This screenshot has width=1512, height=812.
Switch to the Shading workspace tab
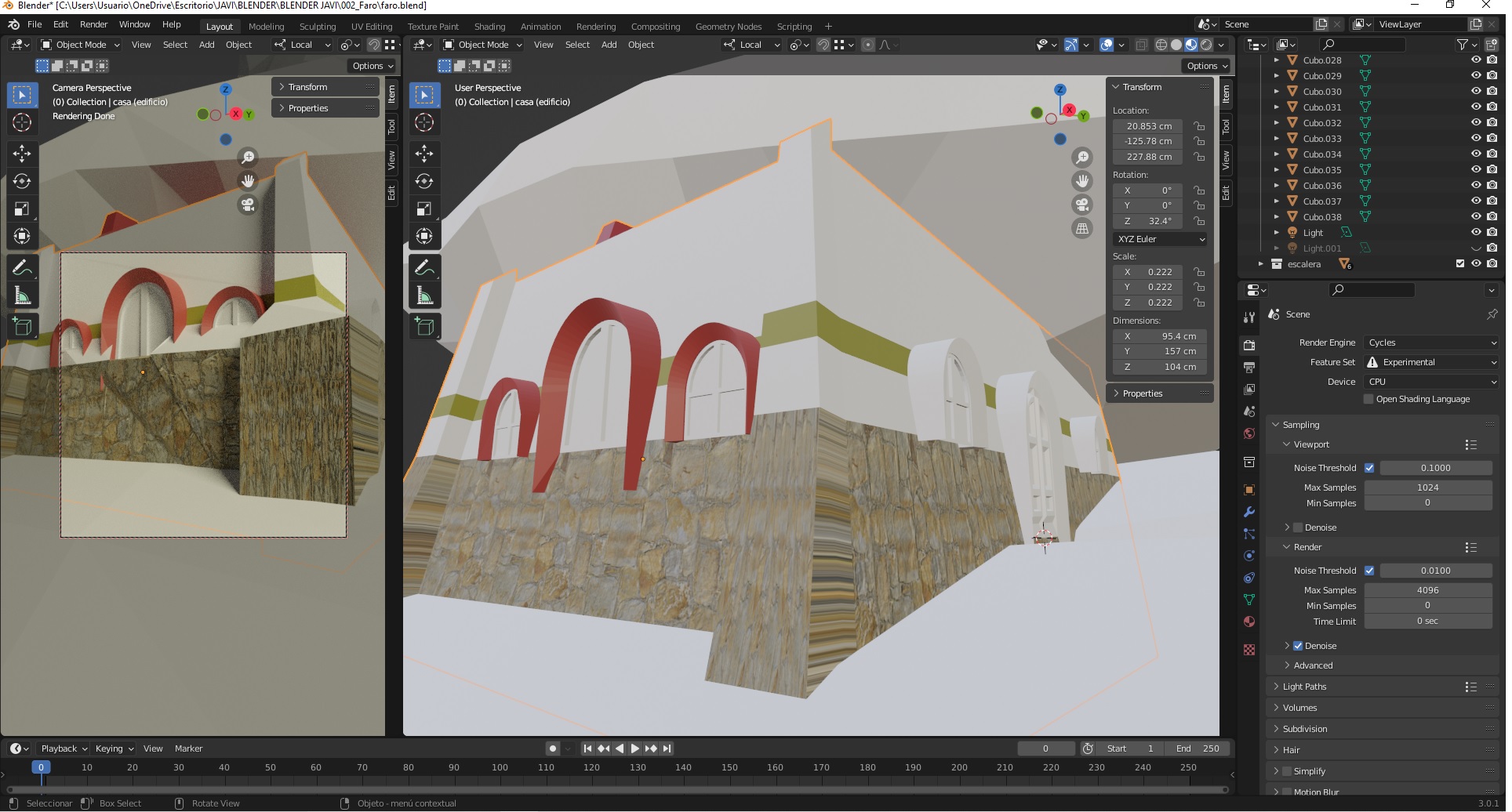point(489,27)
